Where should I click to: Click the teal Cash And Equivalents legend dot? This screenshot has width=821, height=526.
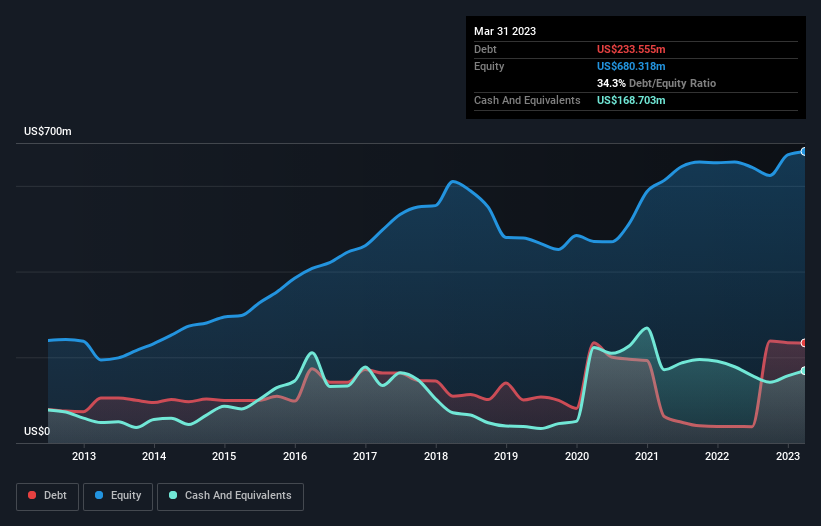(x=173, y=495)
